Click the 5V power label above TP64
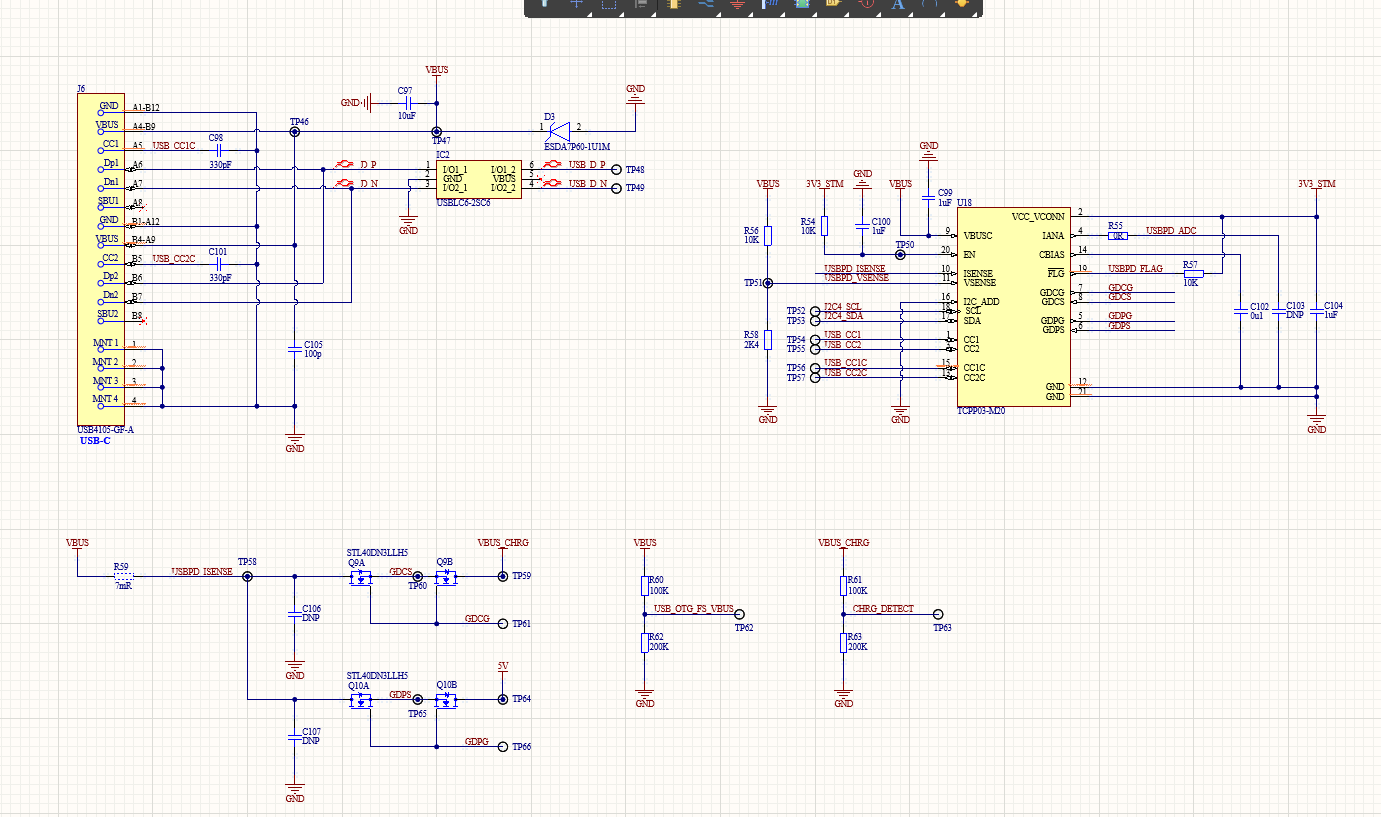The width and height of the screenshot is (1381, 817). click(x=503, y=665)
